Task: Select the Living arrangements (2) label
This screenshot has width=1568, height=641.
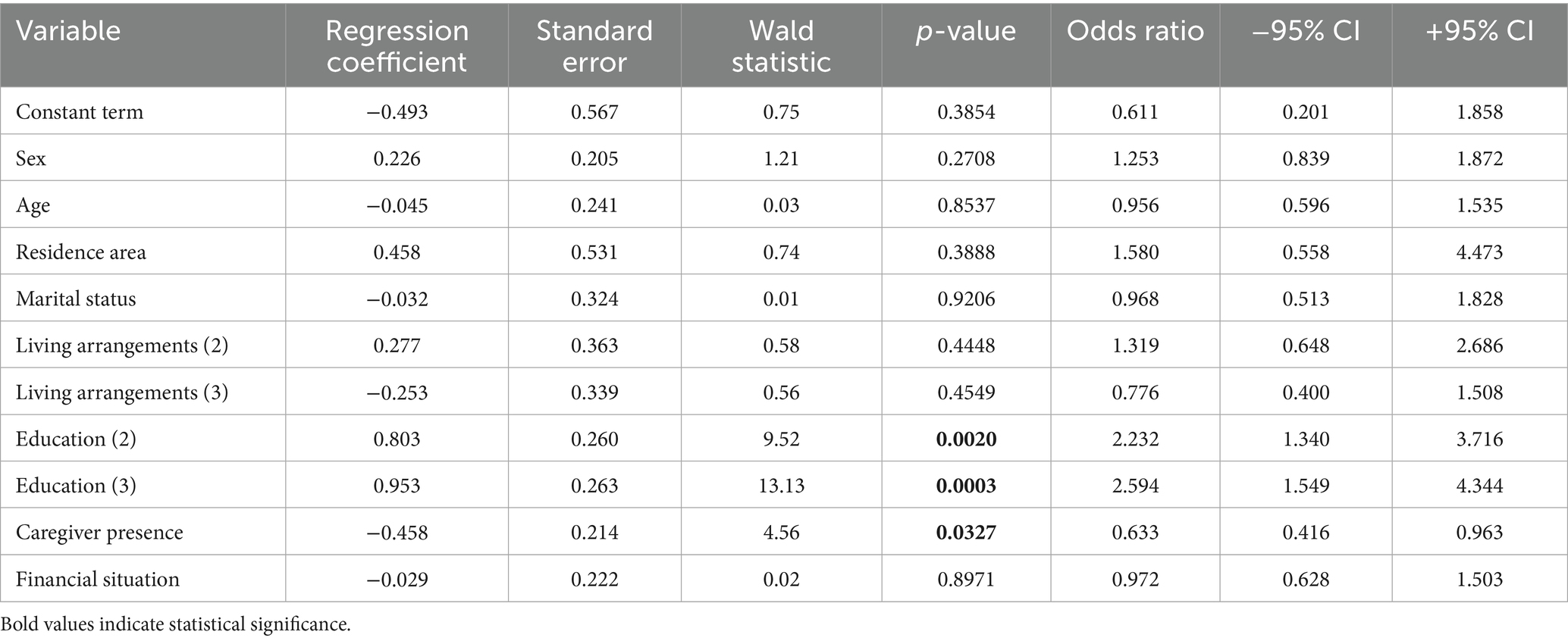Action: [x=122, y=346]
